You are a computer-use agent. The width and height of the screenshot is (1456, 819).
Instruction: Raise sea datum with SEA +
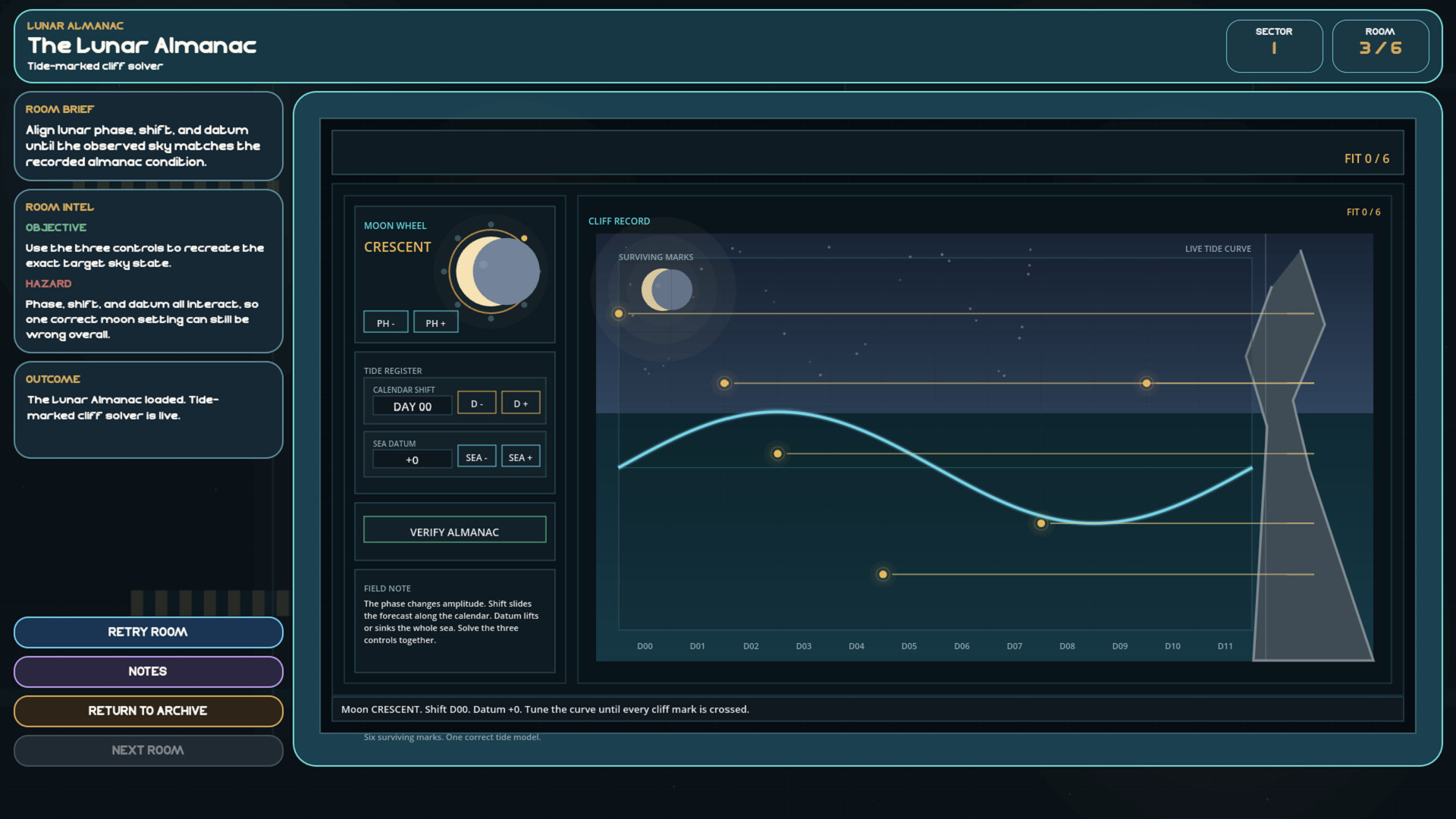[x=520, y=457]
